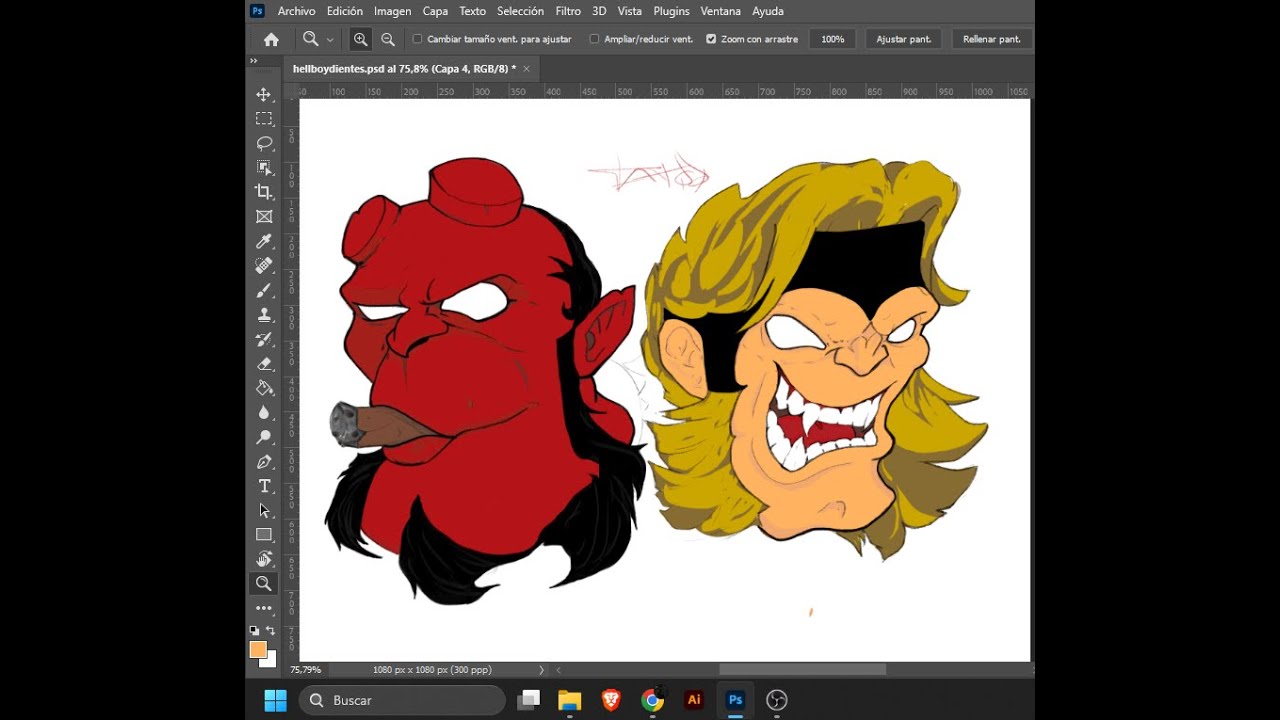The height and width of the screenshot is (720, 1280).
Task: Open the Plugins menu
Action: click(x=671, y=11)
